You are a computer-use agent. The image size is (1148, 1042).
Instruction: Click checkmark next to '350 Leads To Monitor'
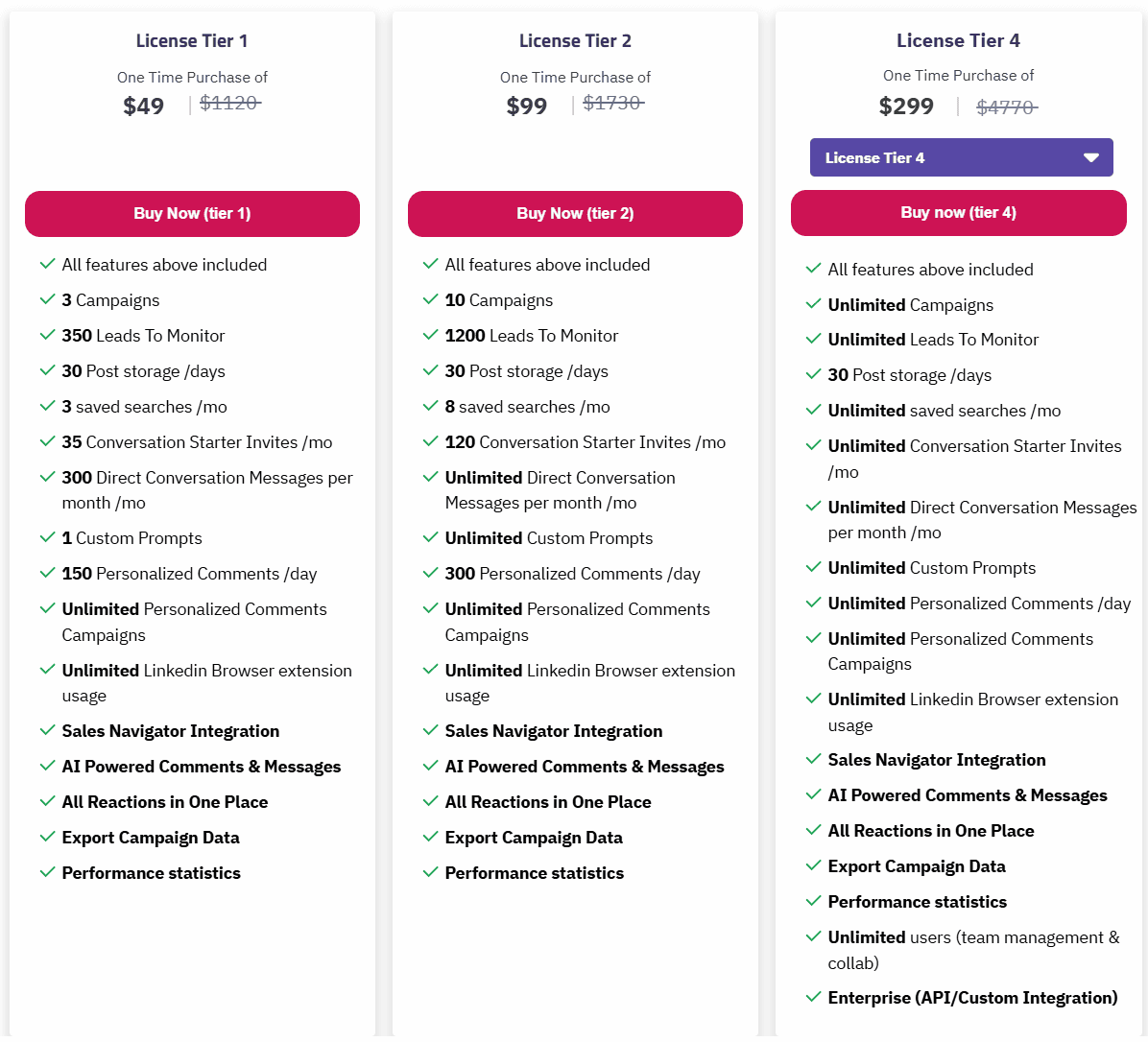coord(47,335)
